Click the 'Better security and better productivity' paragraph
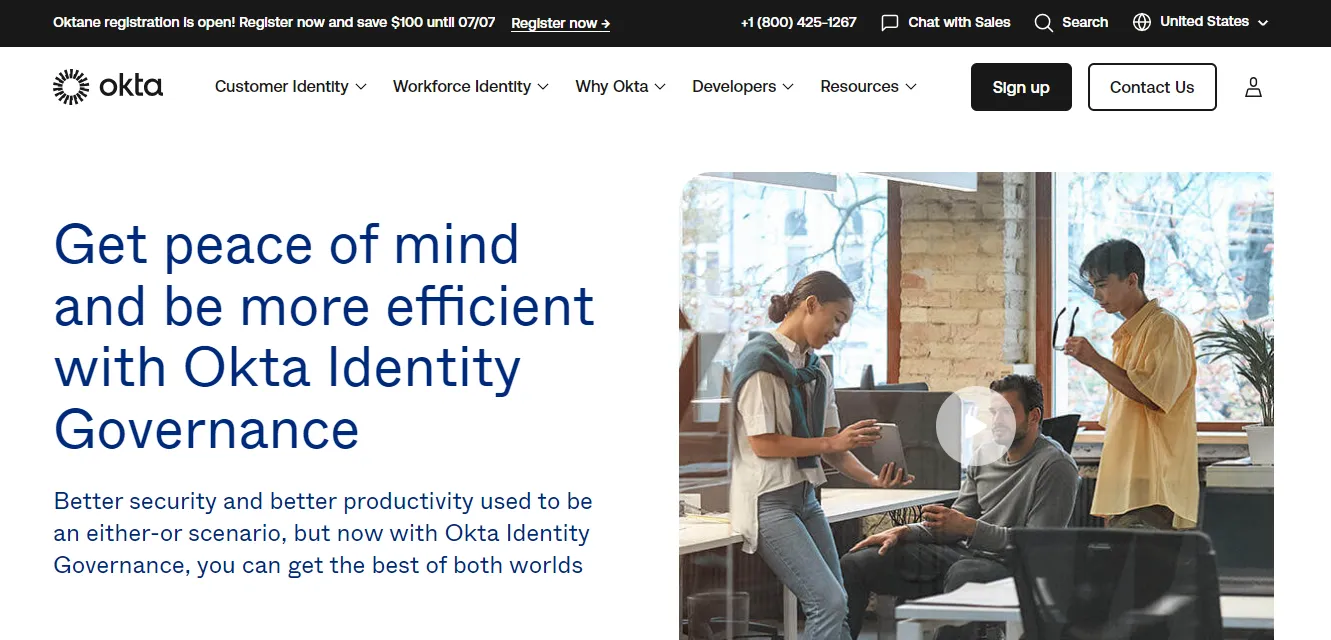The image size is (1331, 640). click(323, 533)
